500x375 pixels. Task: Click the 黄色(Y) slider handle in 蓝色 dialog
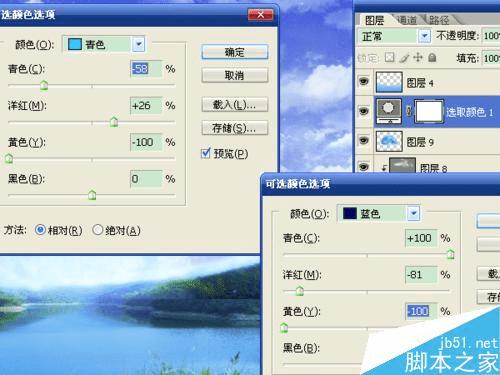[284, 327]
